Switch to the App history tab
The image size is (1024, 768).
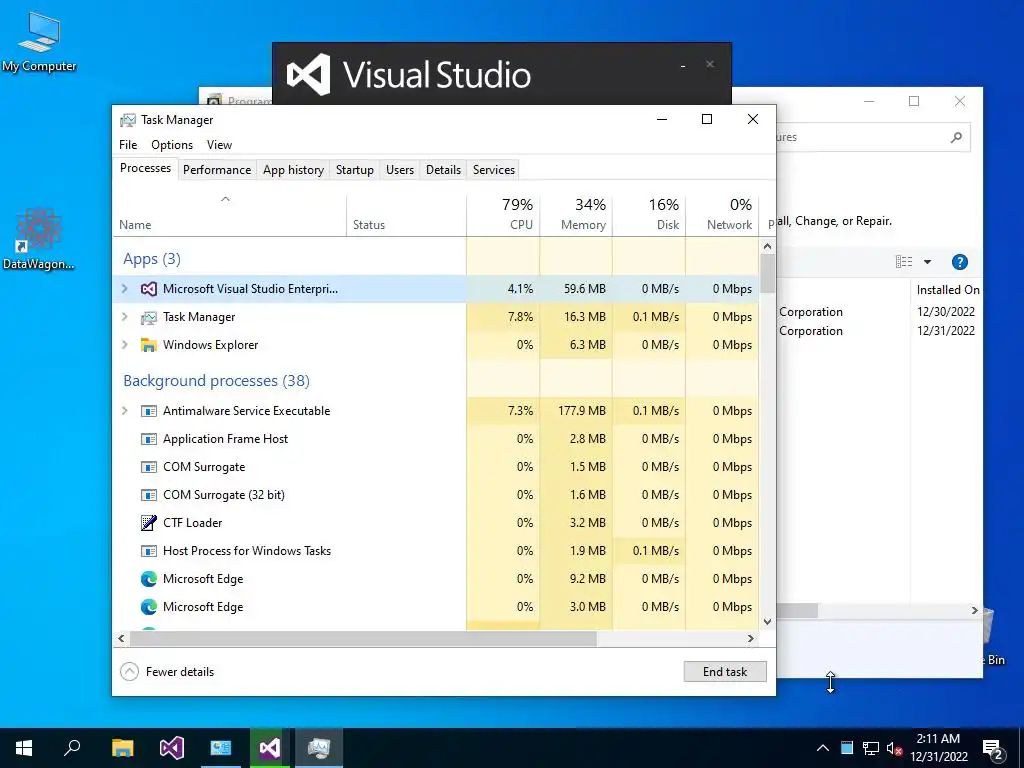click(293, 170)
